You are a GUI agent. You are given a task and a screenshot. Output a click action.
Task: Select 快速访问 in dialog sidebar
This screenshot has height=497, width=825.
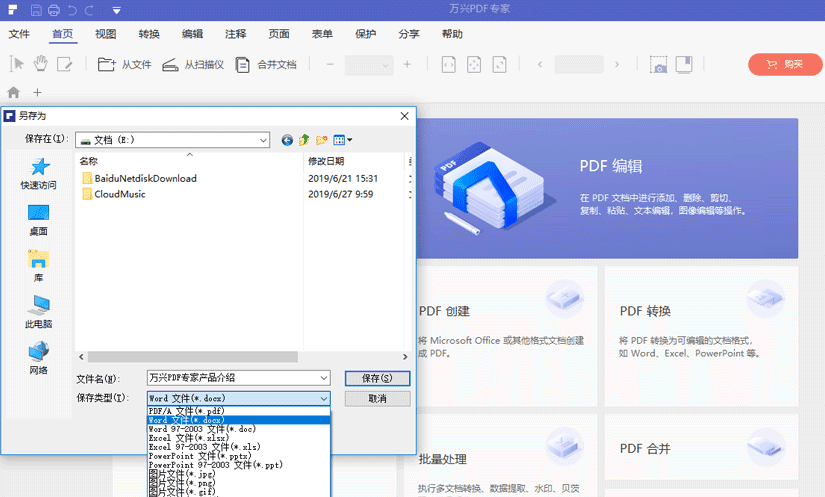click(x=38, y=174)
